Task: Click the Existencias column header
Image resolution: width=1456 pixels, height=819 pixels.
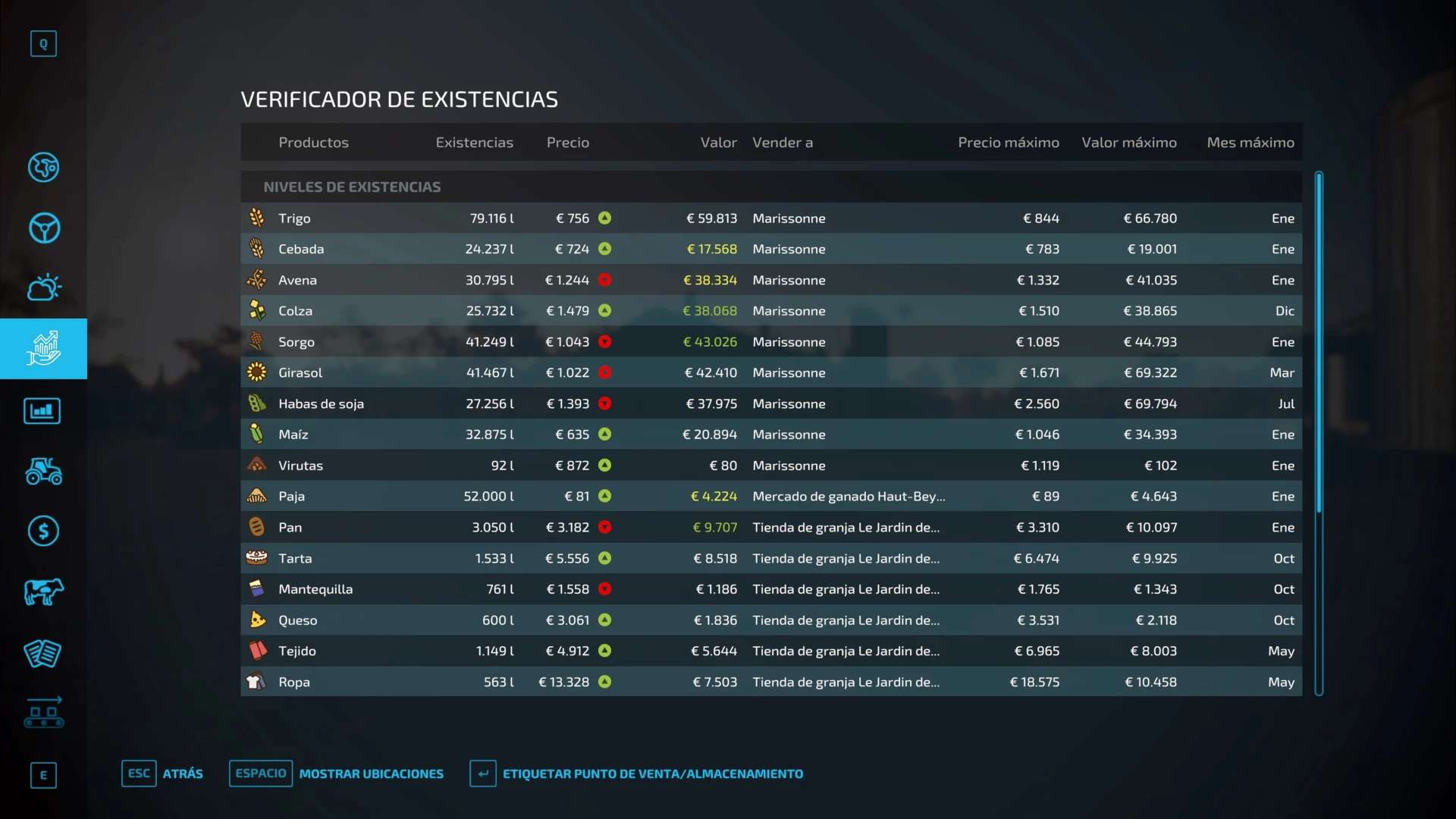Action: (474, 143)
